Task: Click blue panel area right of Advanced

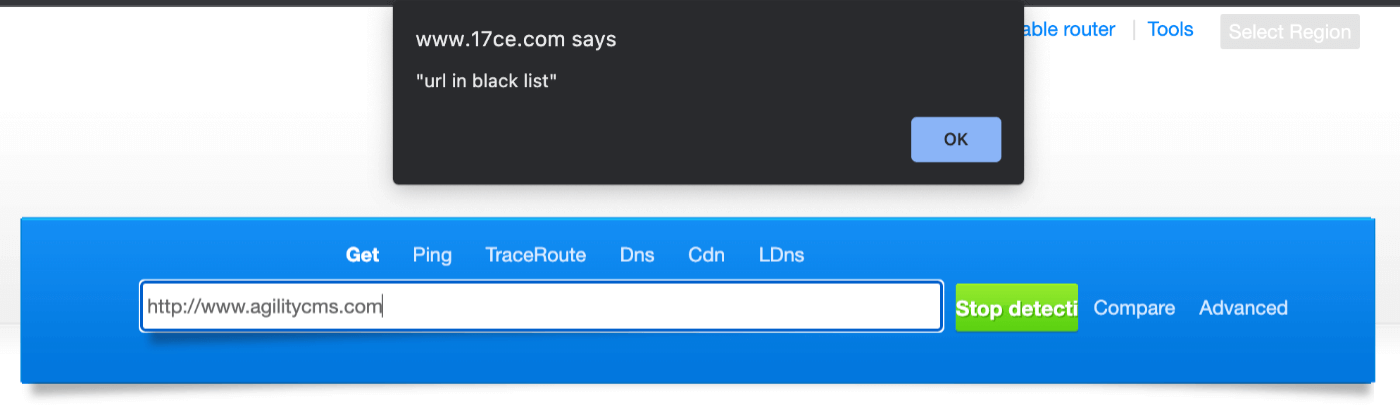Action: (1330, 308)
